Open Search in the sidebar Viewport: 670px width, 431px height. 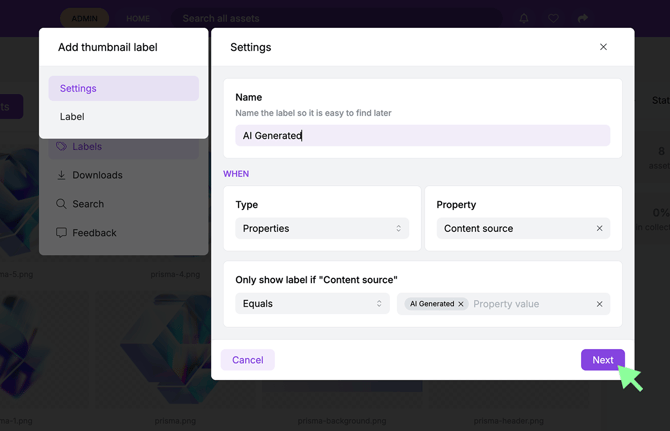coord(87,204)
